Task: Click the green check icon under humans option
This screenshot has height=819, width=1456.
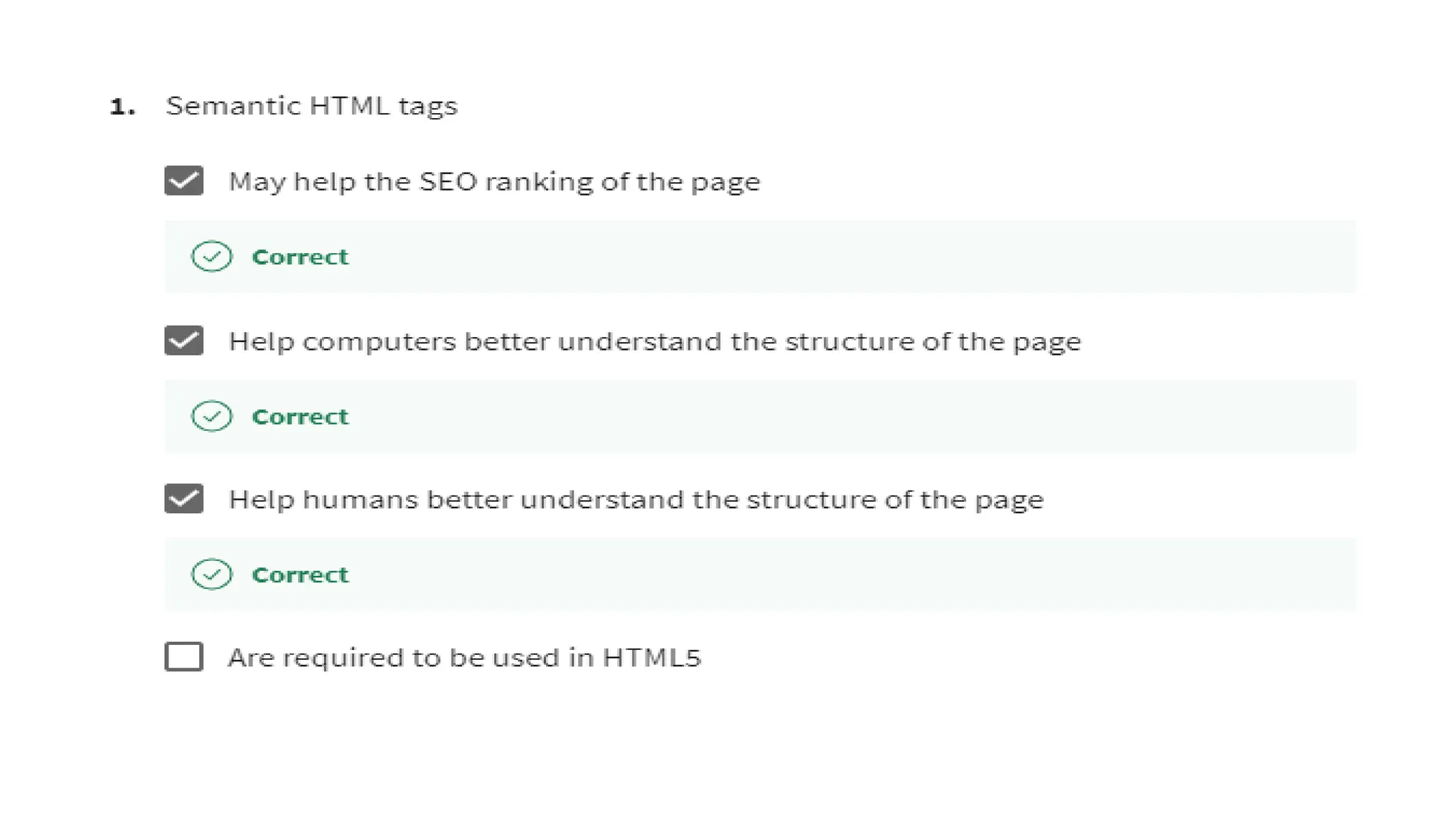Action: click(212, 574)
